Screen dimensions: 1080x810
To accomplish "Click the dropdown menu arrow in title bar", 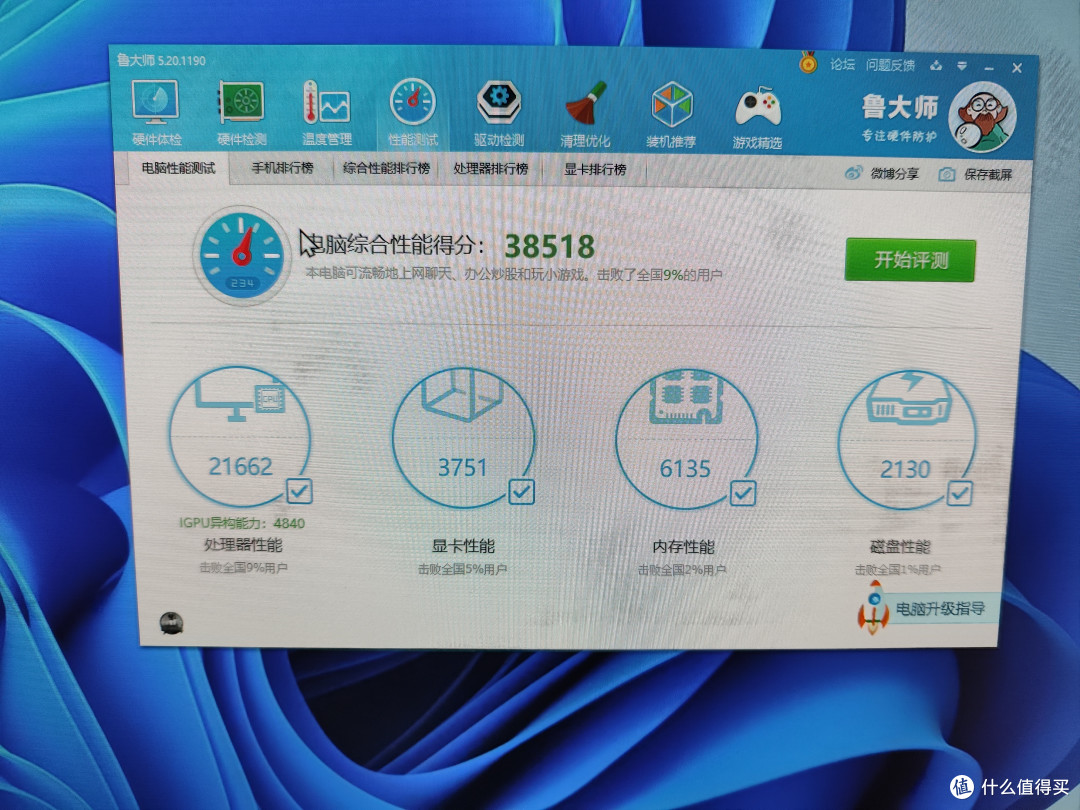I will (962, 66).
